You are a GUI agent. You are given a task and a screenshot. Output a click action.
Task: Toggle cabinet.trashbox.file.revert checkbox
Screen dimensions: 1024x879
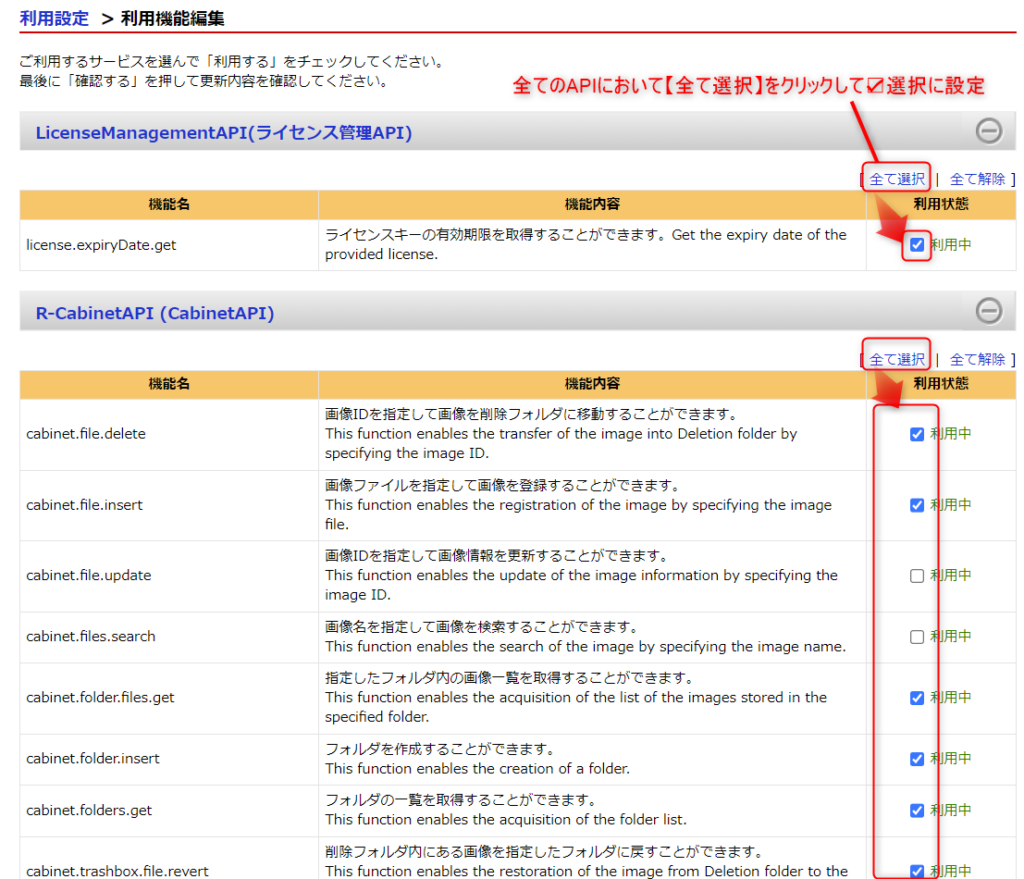[x=917, y=870]
